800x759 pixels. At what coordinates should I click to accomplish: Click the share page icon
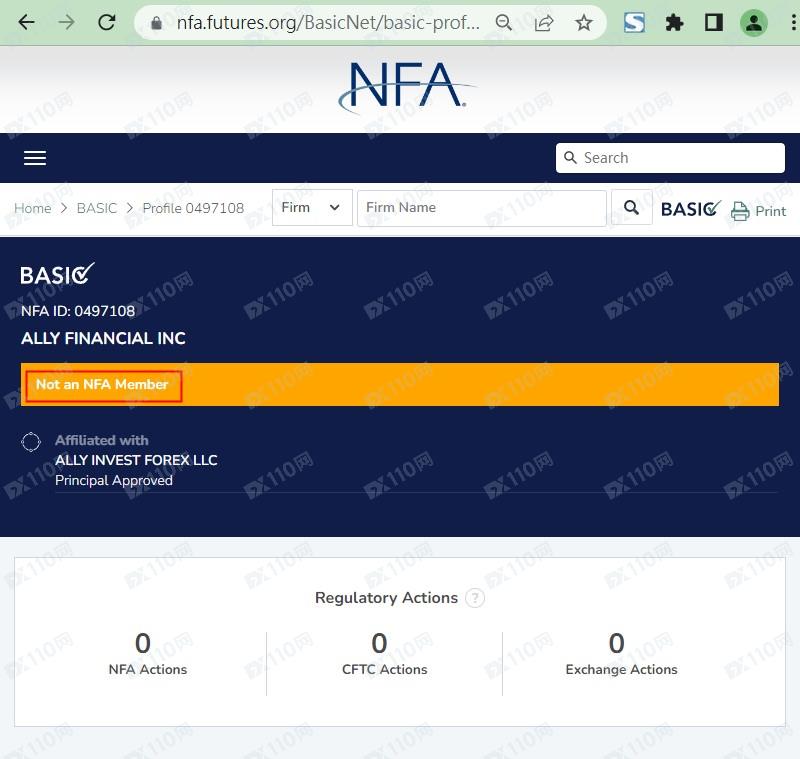[x=544, y=22]
